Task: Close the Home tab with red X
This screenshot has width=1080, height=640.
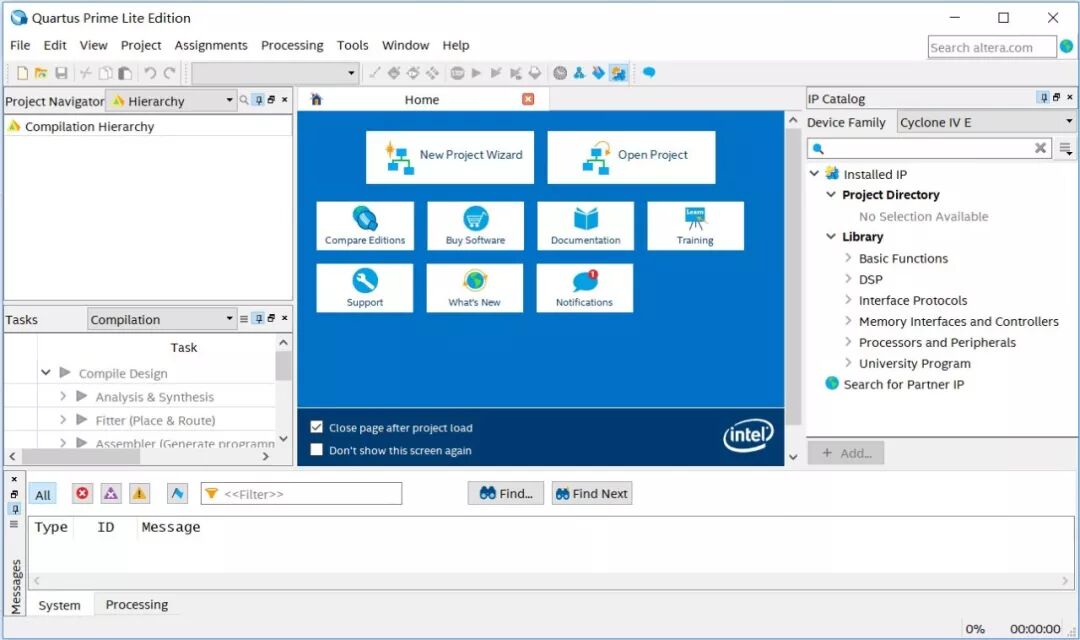Action: click(x=528, y=99)
